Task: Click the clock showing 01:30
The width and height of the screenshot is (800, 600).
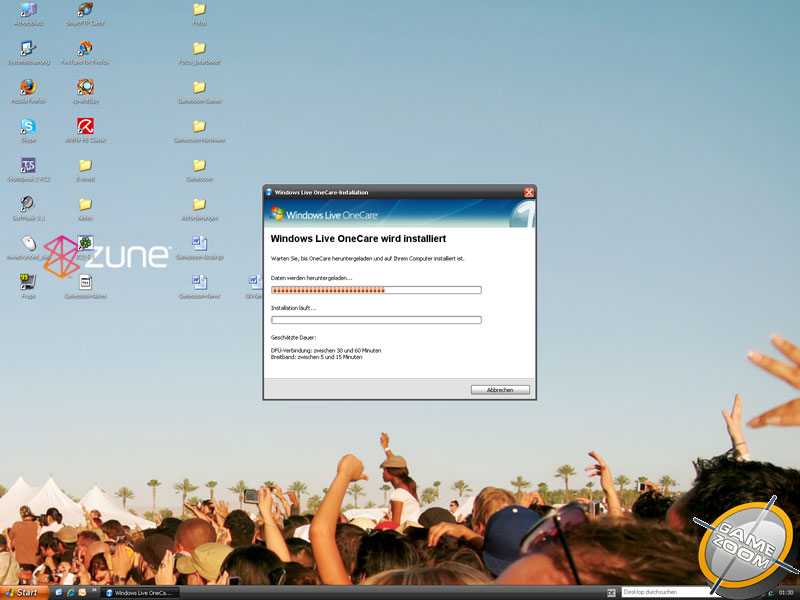Action: pos(786,593)
